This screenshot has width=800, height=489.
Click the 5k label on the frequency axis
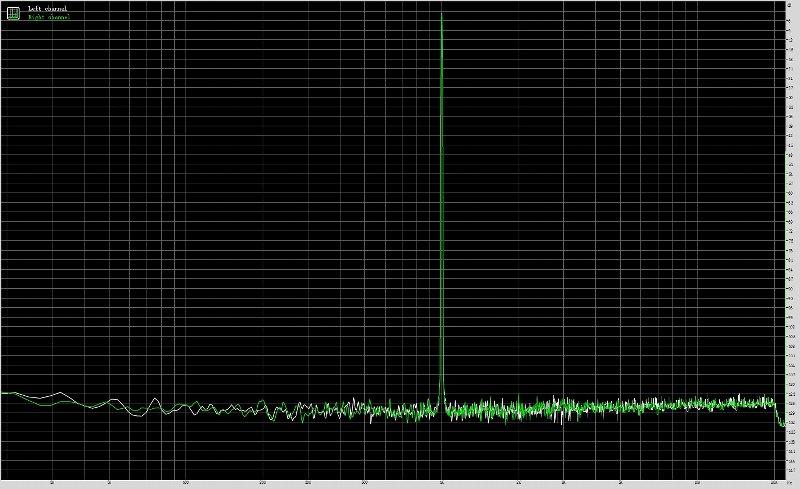[621, 483]
